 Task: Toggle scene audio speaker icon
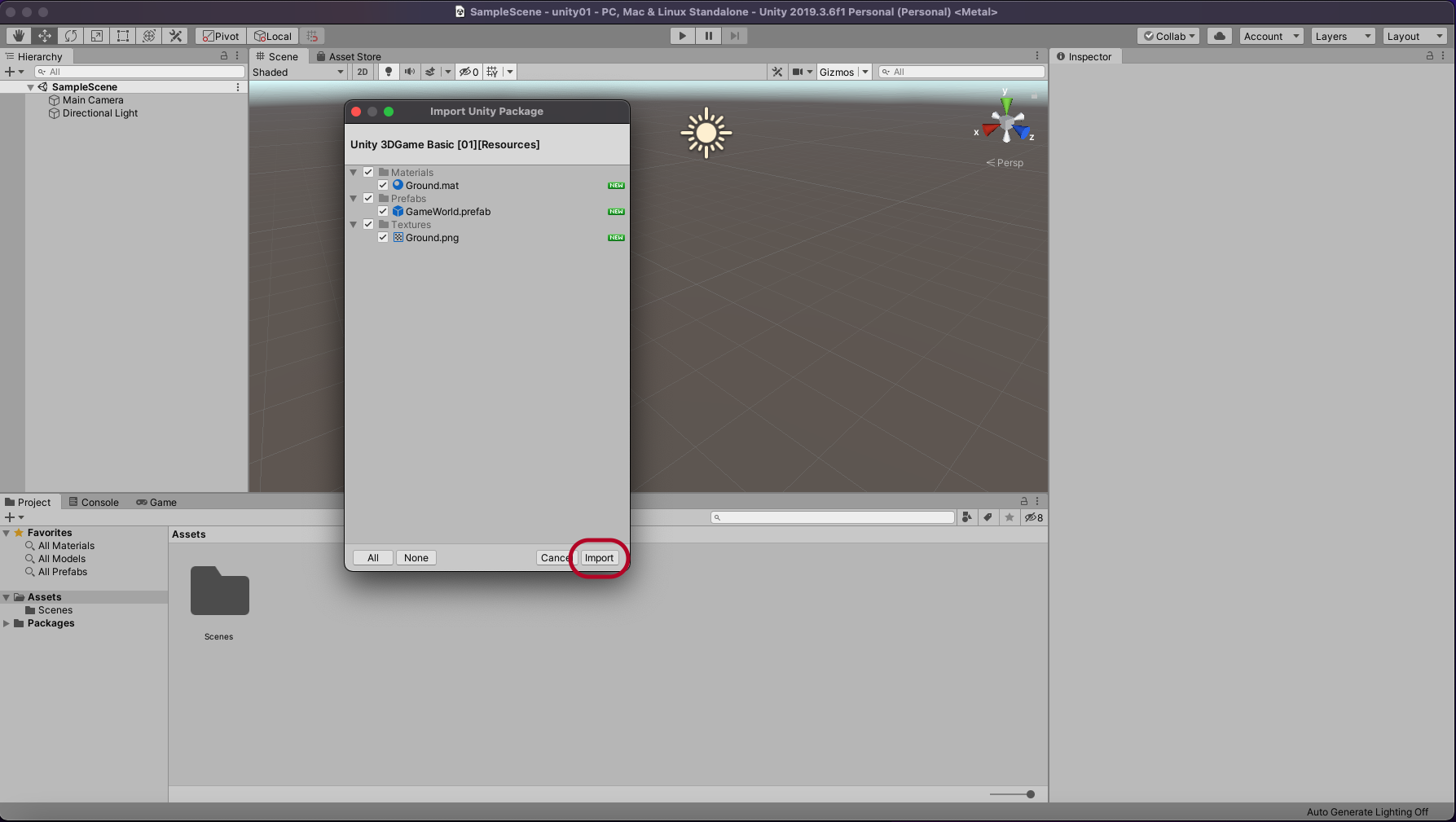coord(409,72)
